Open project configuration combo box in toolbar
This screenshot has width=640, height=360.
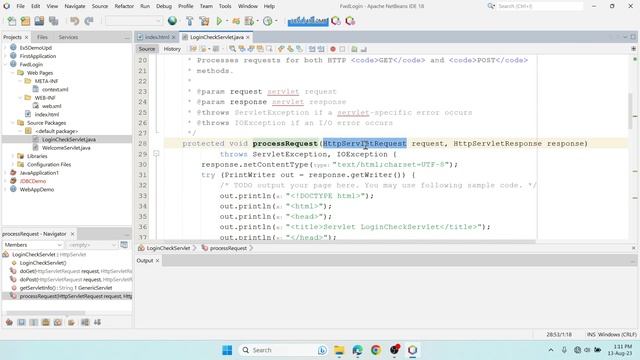pos(133,21)
